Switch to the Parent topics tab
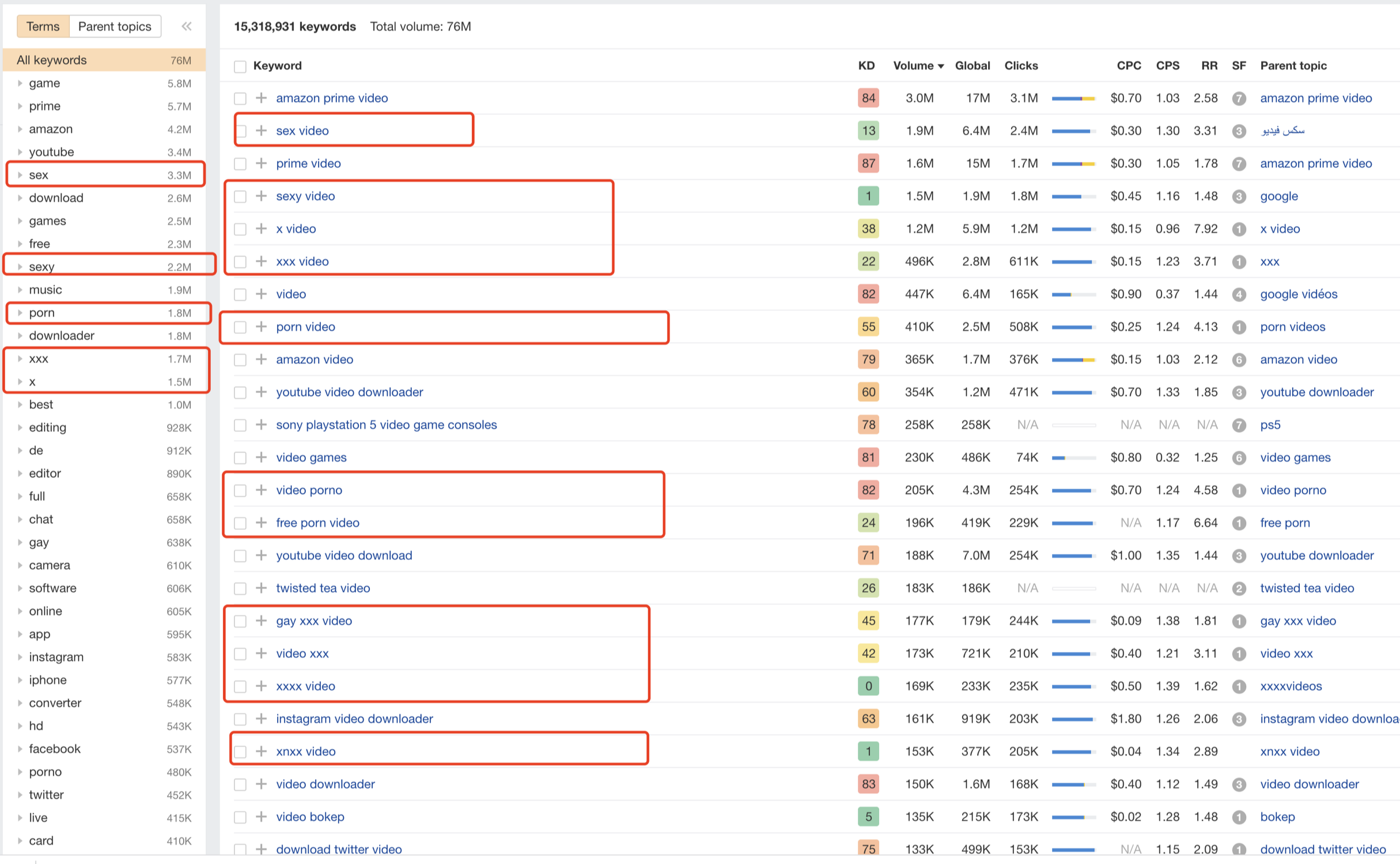This screenshot has width=1400, height=864. click(x=115, y=27)
